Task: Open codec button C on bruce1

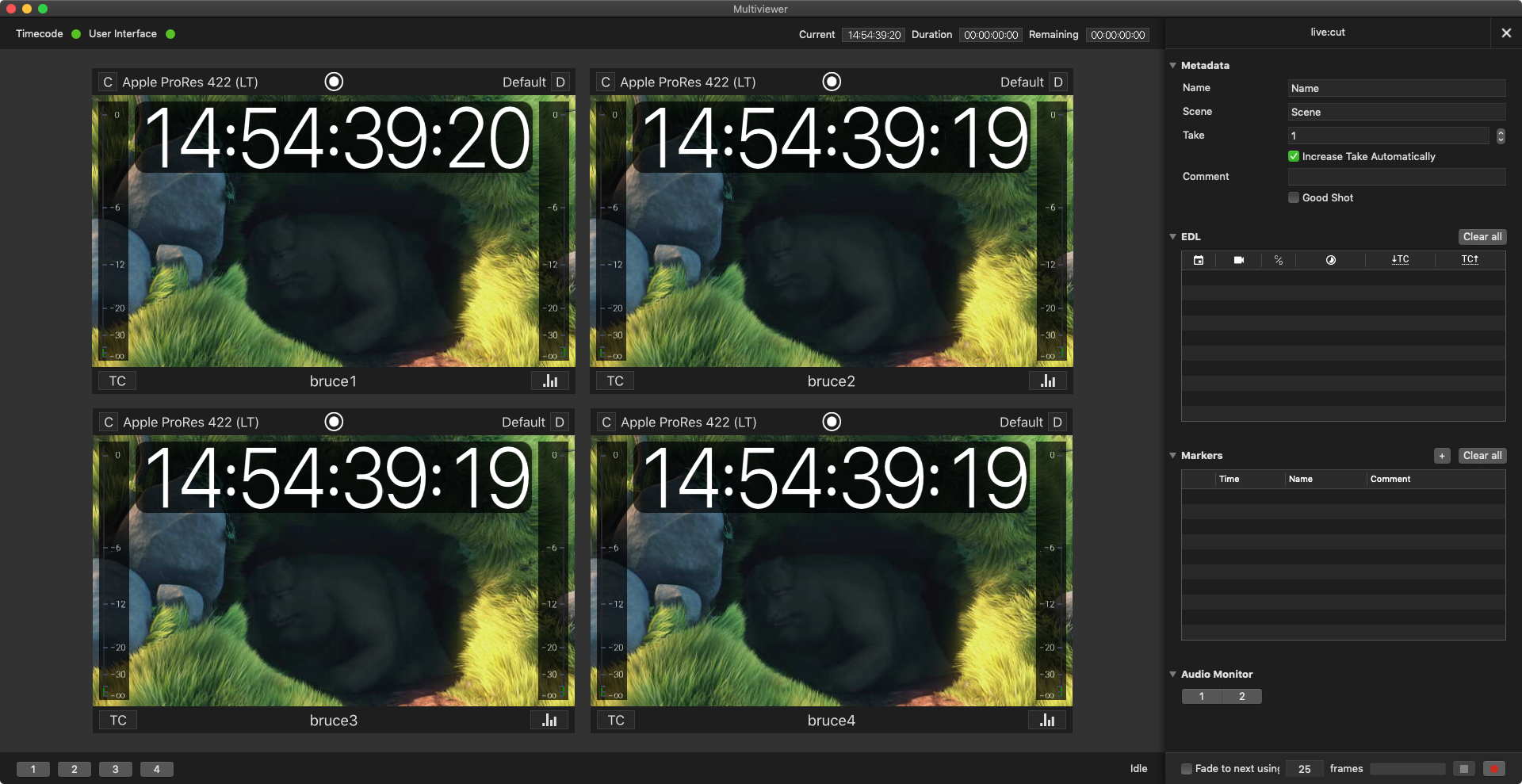Action: tap(108, 82)
